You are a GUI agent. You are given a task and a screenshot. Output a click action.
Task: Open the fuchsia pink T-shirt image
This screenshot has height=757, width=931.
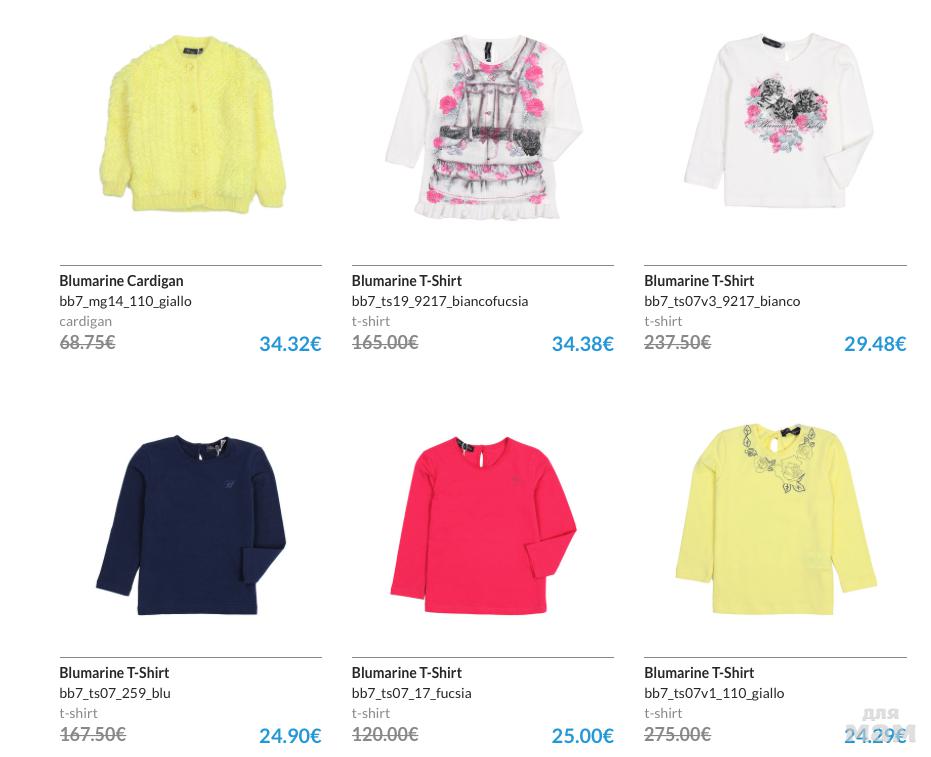[483, 525]
